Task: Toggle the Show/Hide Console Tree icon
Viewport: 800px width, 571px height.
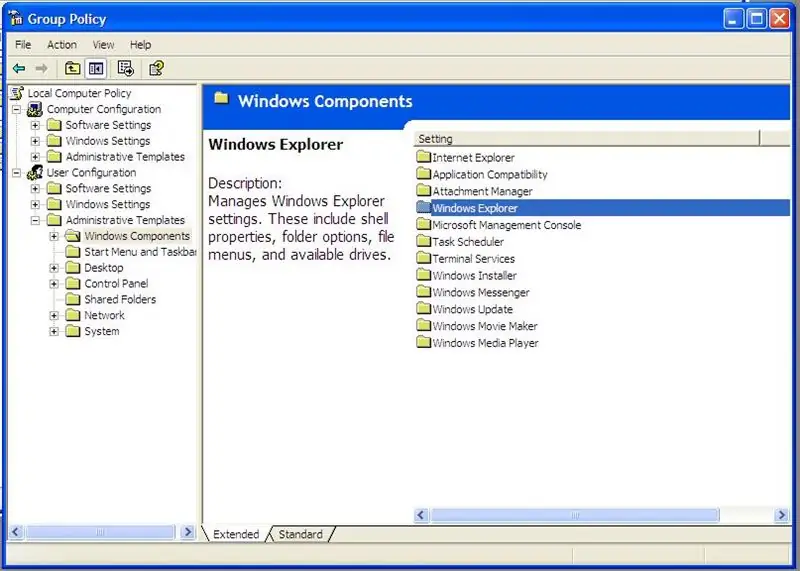Action: tap(96, 68)
